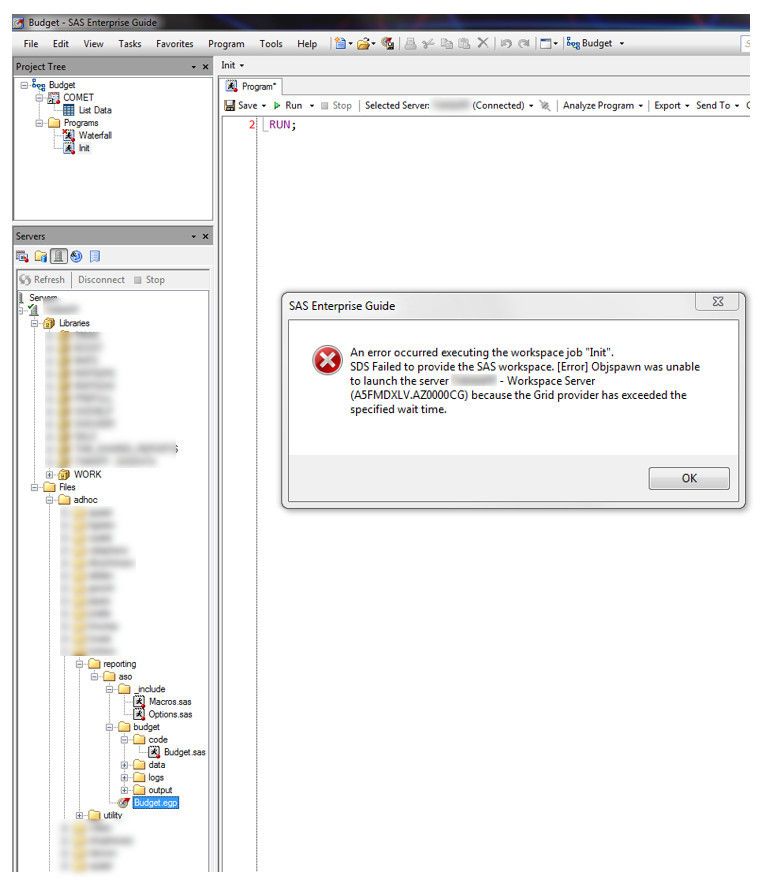Select the COMET node in Project Tree
Viewport: 777px width, 890px height.
click(x=78, y=98)
